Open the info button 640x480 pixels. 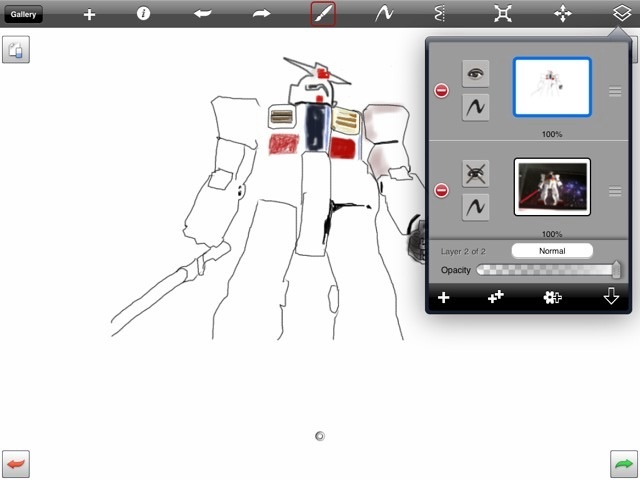pyautogui.click(x=143, y=14)
